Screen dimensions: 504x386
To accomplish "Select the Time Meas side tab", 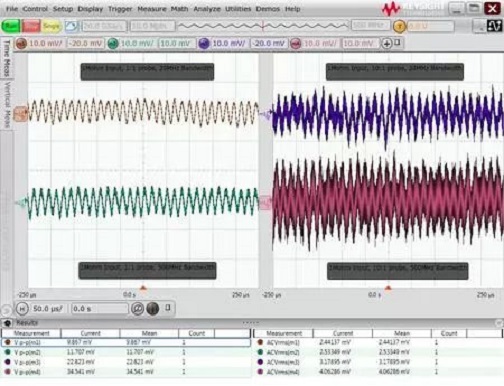I will tap(6, 57).
